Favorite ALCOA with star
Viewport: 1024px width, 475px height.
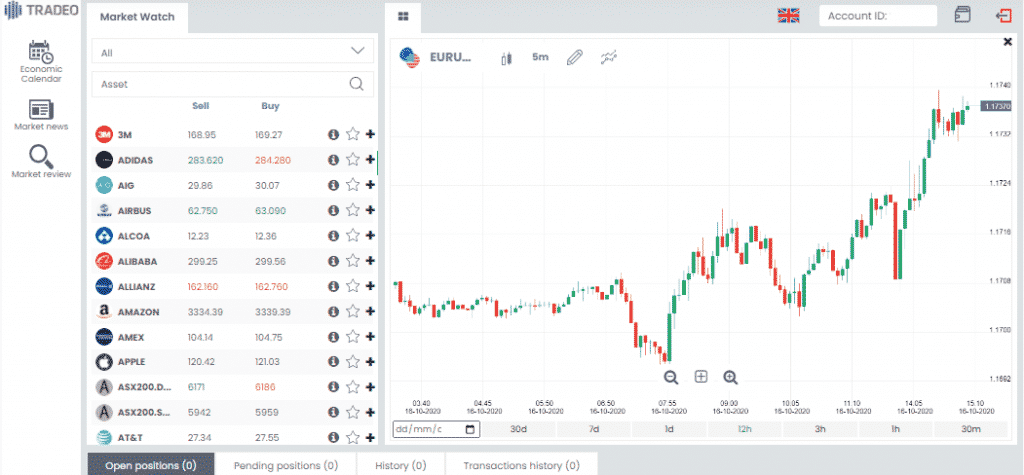(353, 235)
